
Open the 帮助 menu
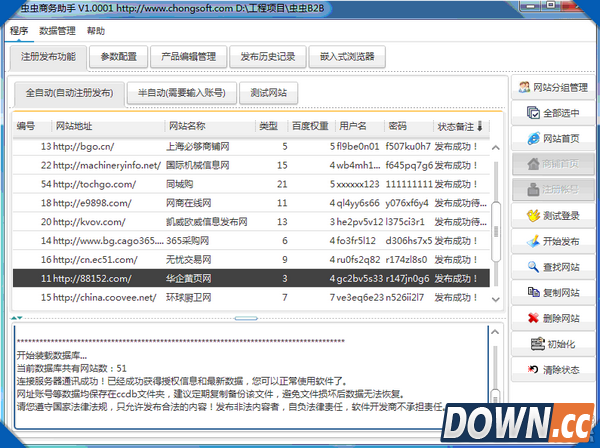[96, 31]
